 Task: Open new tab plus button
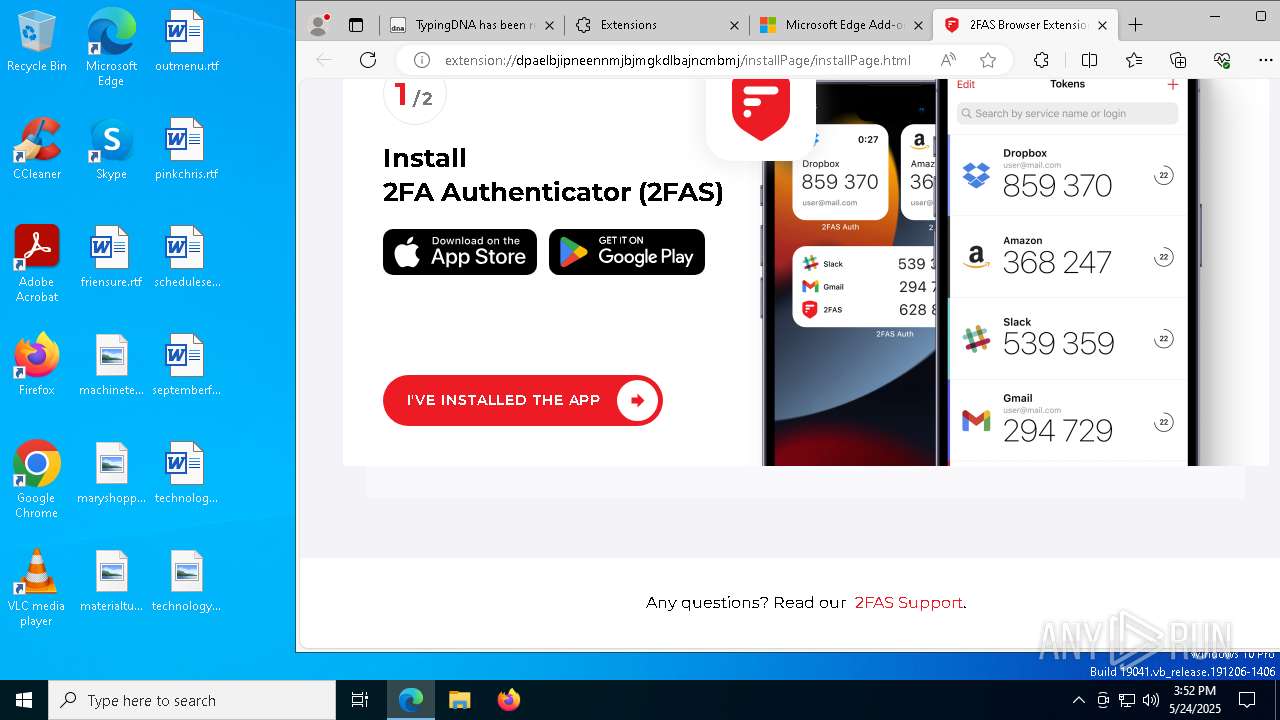tap(1135, 25)
